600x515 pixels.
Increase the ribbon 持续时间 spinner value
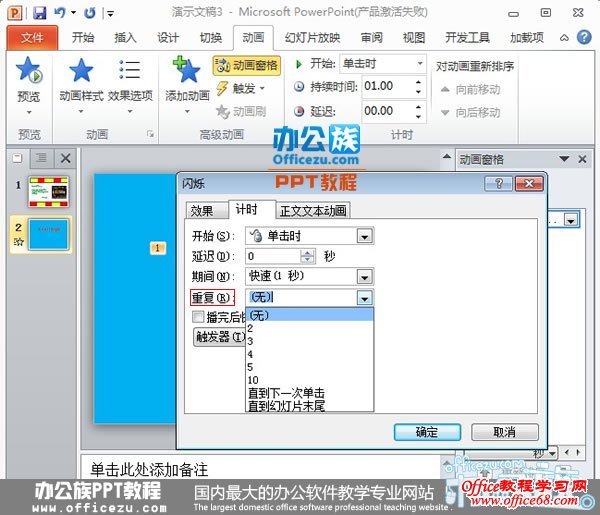point(418,82)
